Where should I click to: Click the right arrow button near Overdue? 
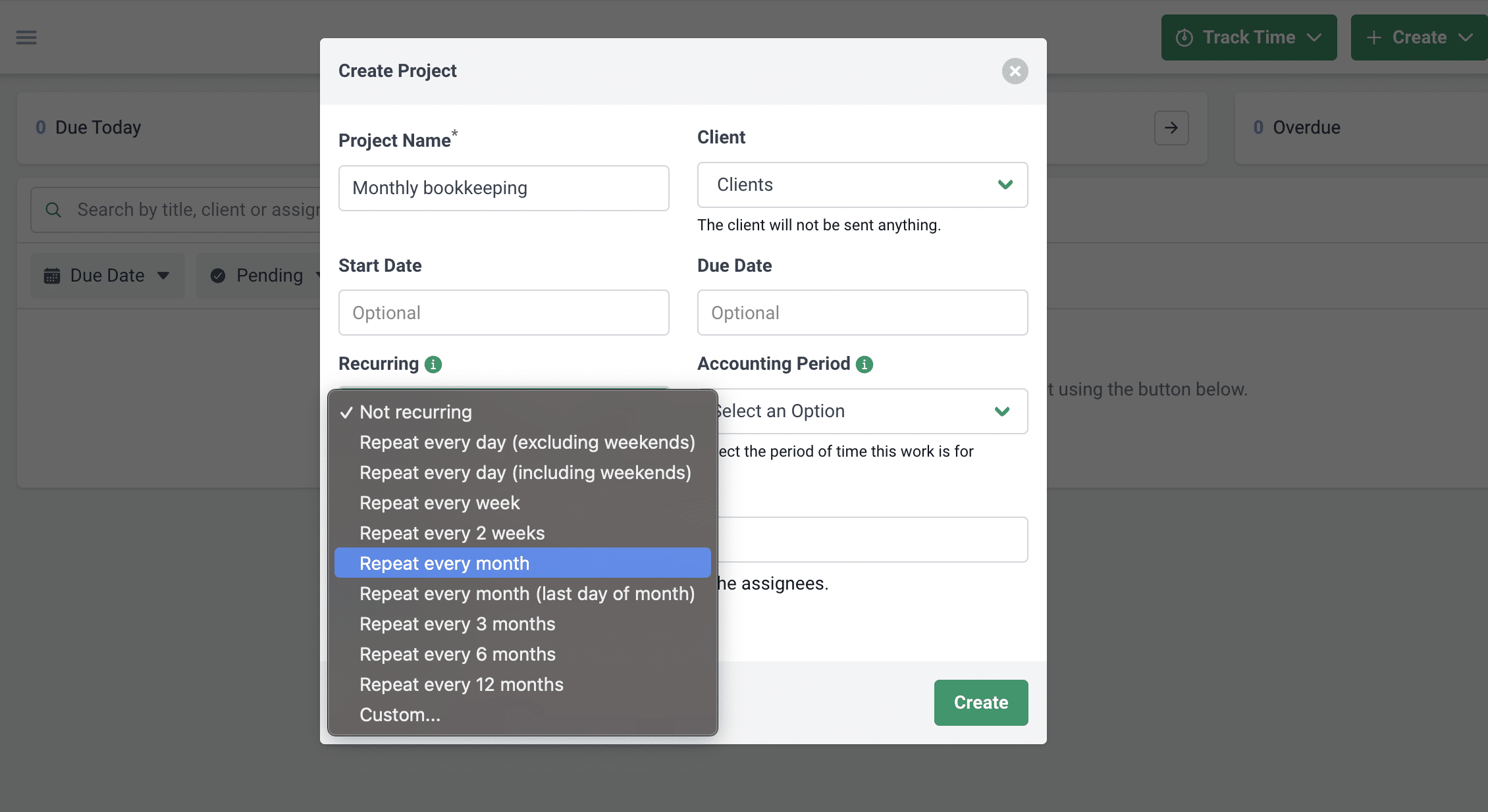(1171, 128)
